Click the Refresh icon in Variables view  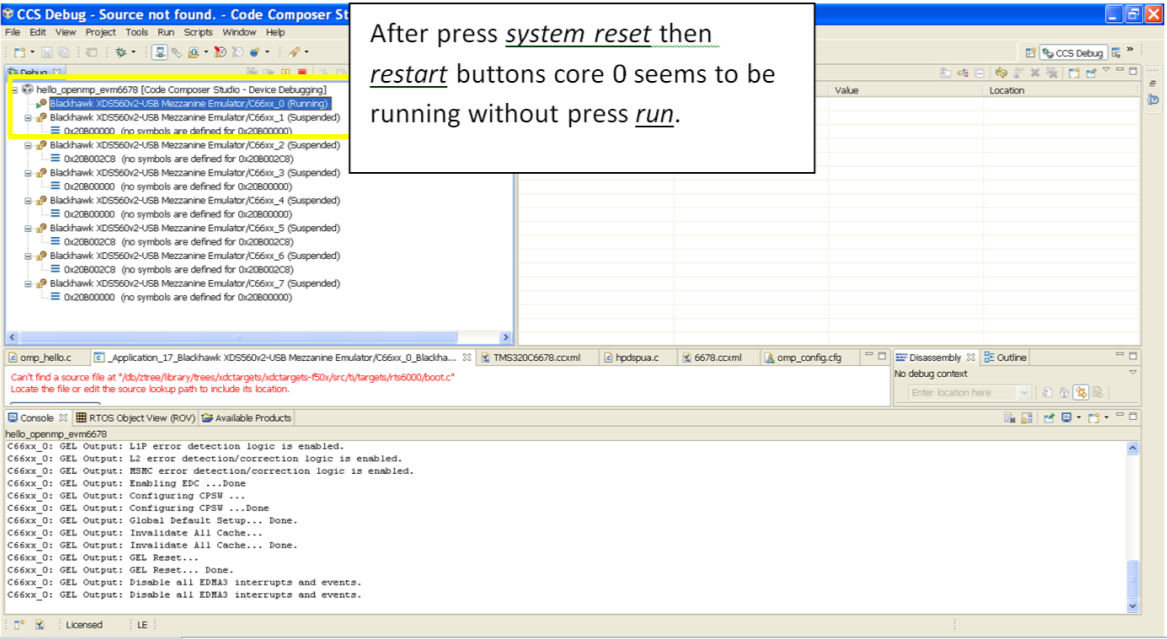point(1001,73)
